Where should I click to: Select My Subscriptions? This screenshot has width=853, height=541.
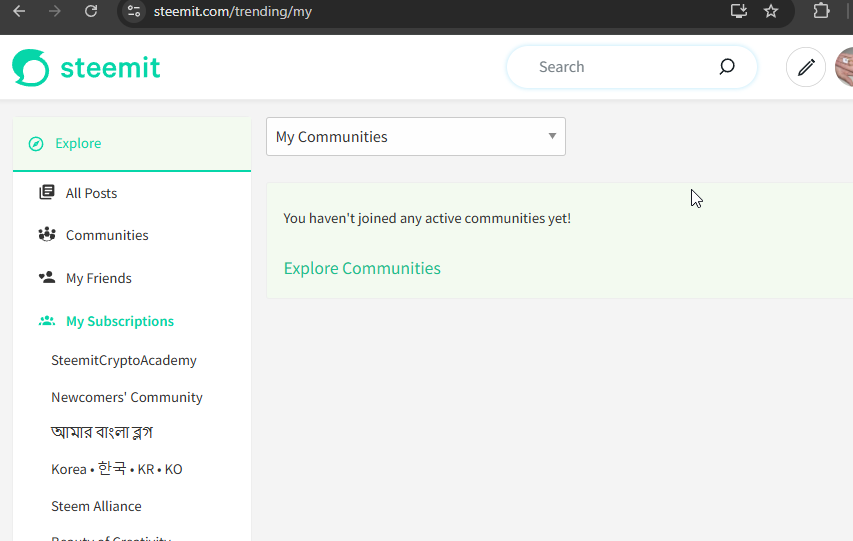[120, 321]
